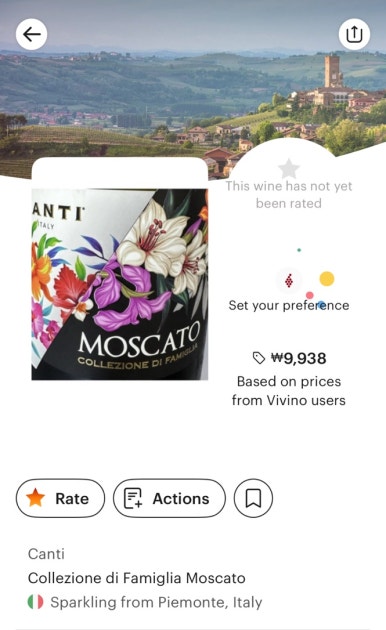Open the Actions button
Screen dimensions: 386x630
pos(170,498)
